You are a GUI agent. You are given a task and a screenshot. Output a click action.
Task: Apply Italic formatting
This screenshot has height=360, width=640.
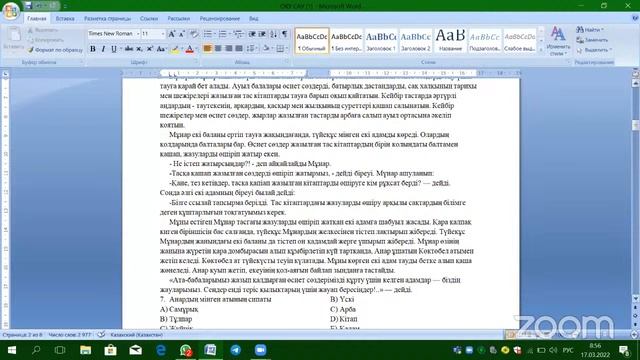point(103,49)
